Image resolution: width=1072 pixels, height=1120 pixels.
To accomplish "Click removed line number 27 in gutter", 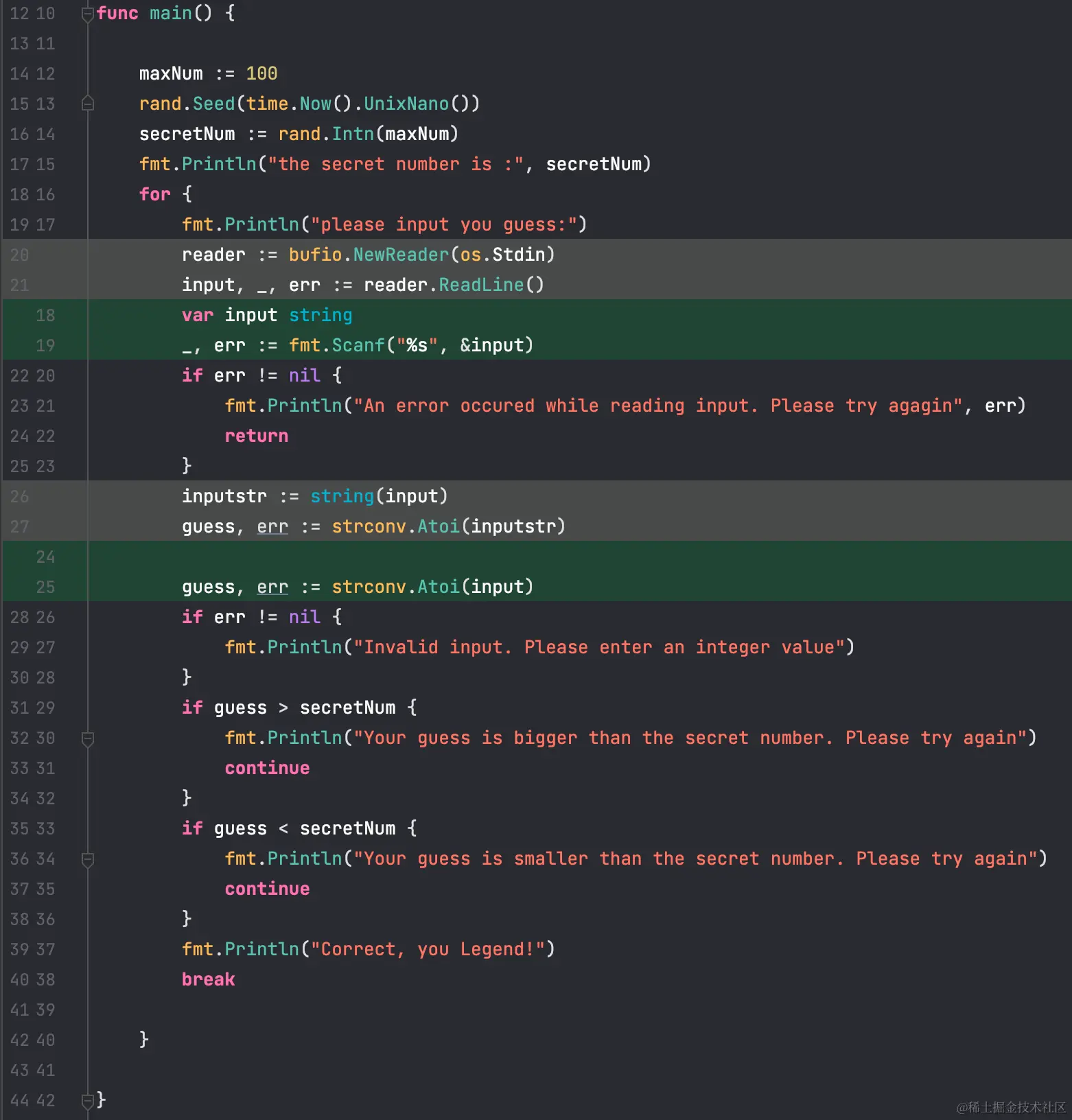I will point(19,526).
